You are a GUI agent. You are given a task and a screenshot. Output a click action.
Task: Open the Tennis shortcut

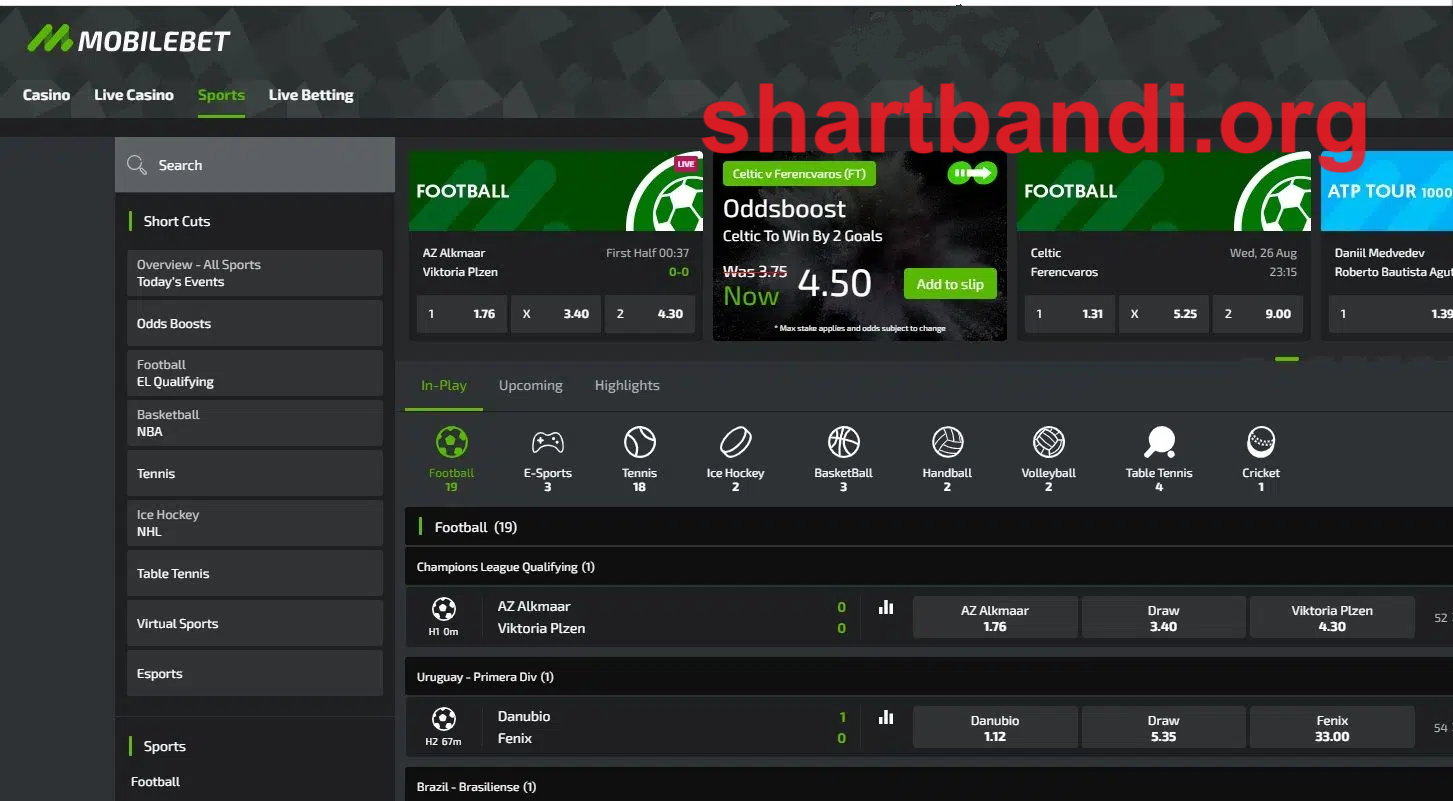tap(255, 473)
